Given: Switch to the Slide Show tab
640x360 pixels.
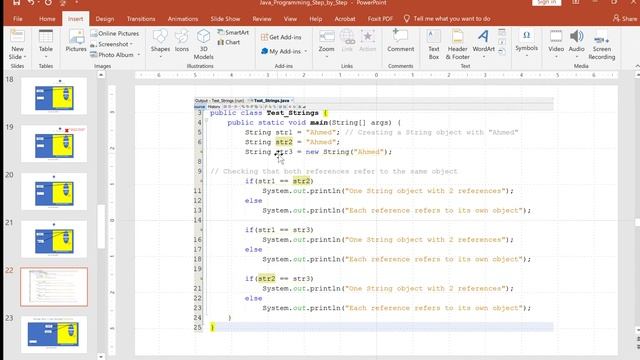Looking at the screenshot, I should (225, 19).
